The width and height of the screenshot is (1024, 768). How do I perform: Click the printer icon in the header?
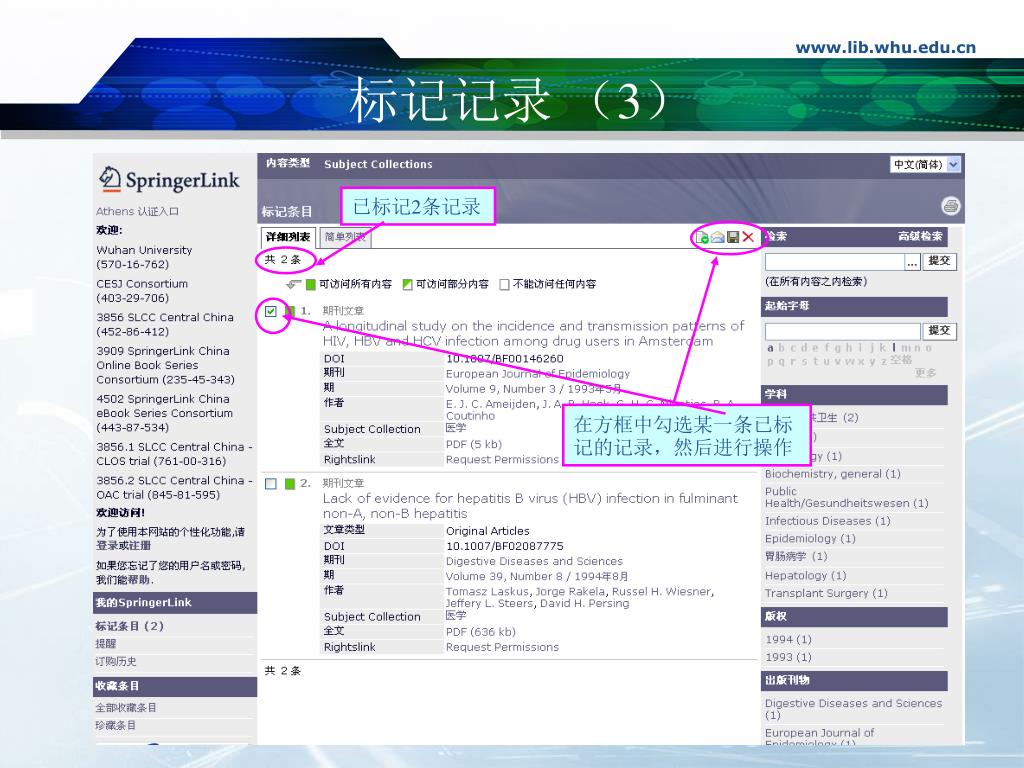click(950, 206)
